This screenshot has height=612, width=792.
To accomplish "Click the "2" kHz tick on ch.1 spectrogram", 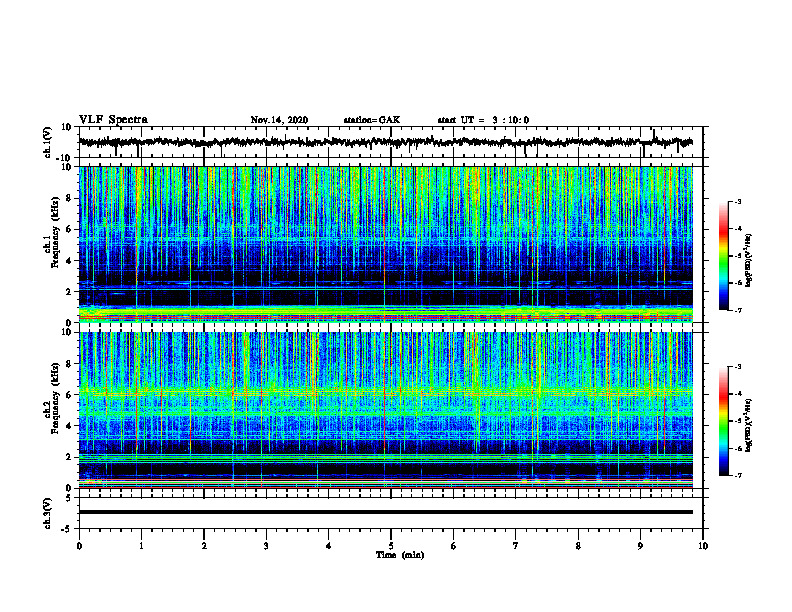I will pos(70,291).
